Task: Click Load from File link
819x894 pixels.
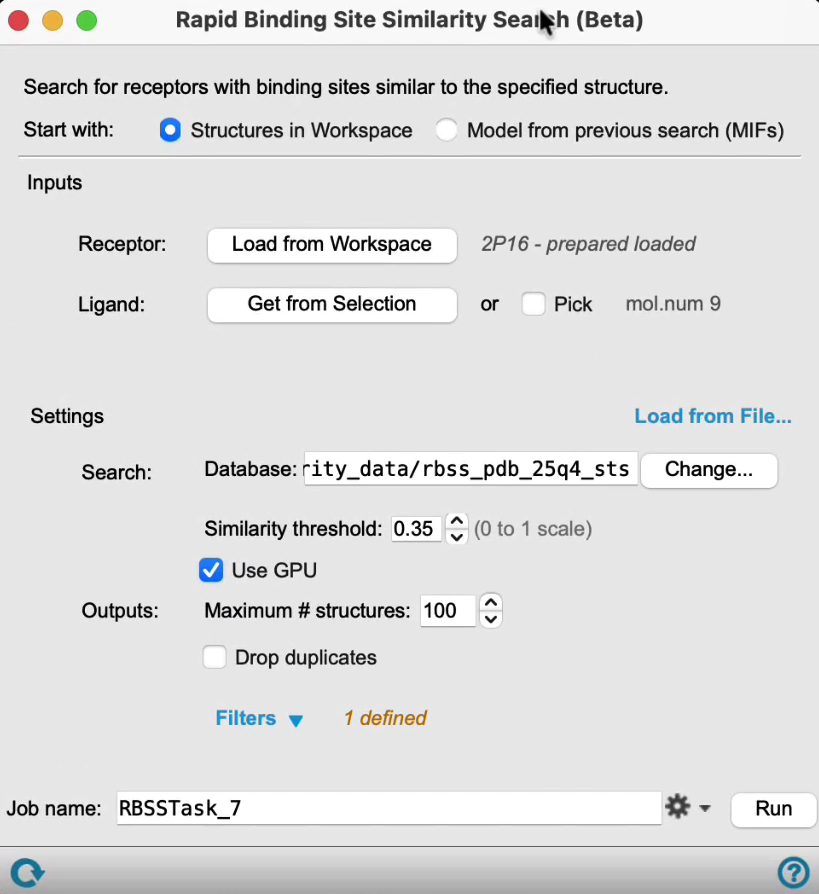Action: [713, 416]
